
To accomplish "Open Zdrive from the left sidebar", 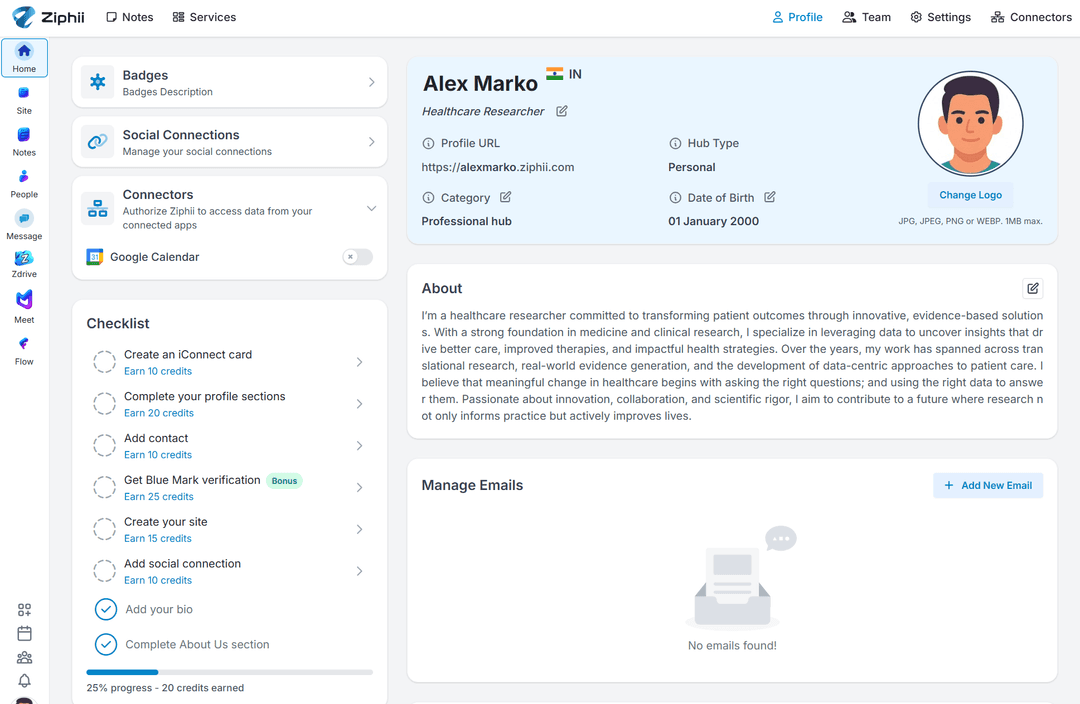I will [24, 259].
